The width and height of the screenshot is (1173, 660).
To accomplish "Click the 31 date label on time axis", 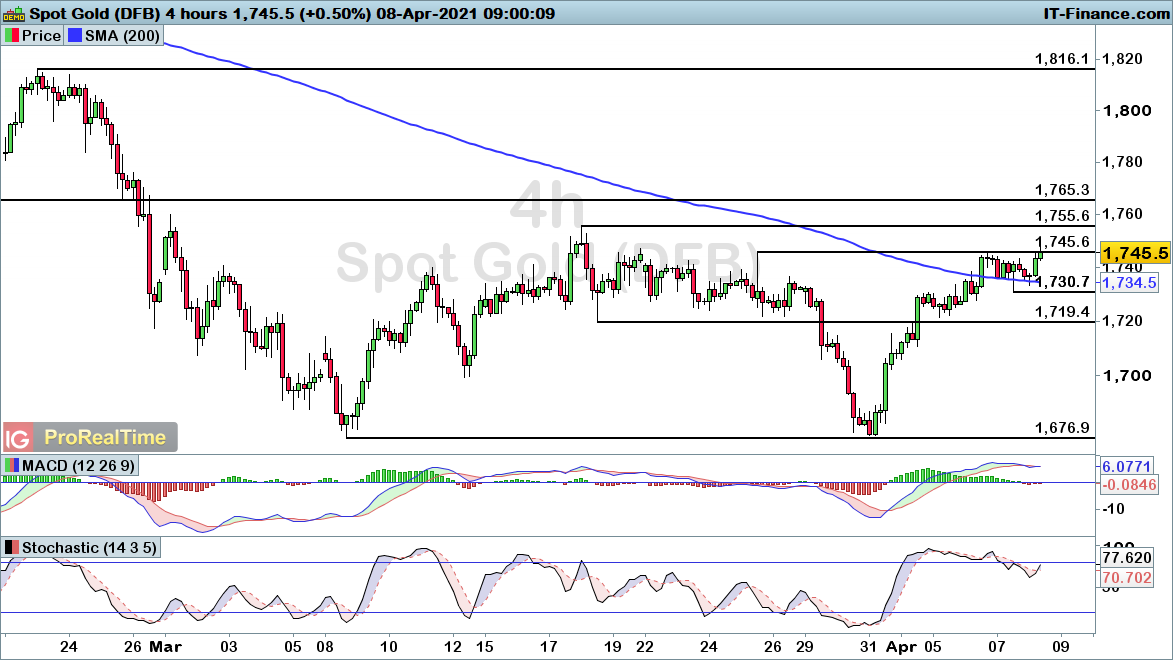I will pyautogui.click(x=868, y=647).
